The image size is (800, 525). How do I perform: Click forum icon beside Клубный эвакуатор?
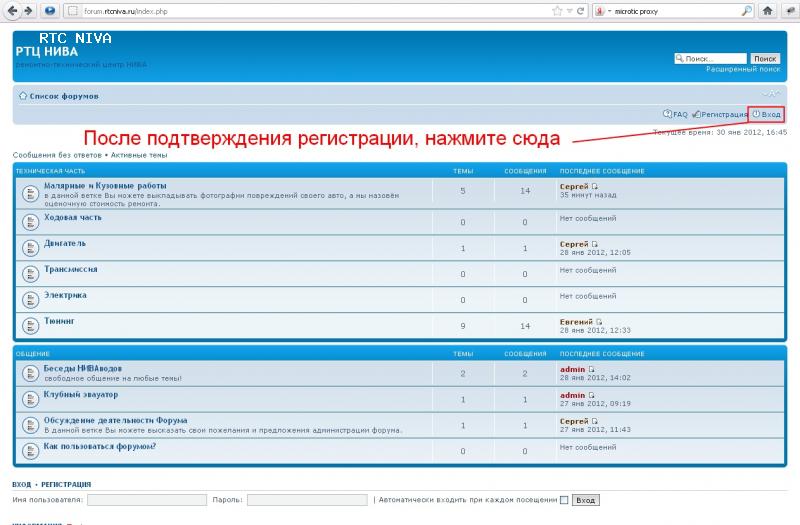click(30, 399)
